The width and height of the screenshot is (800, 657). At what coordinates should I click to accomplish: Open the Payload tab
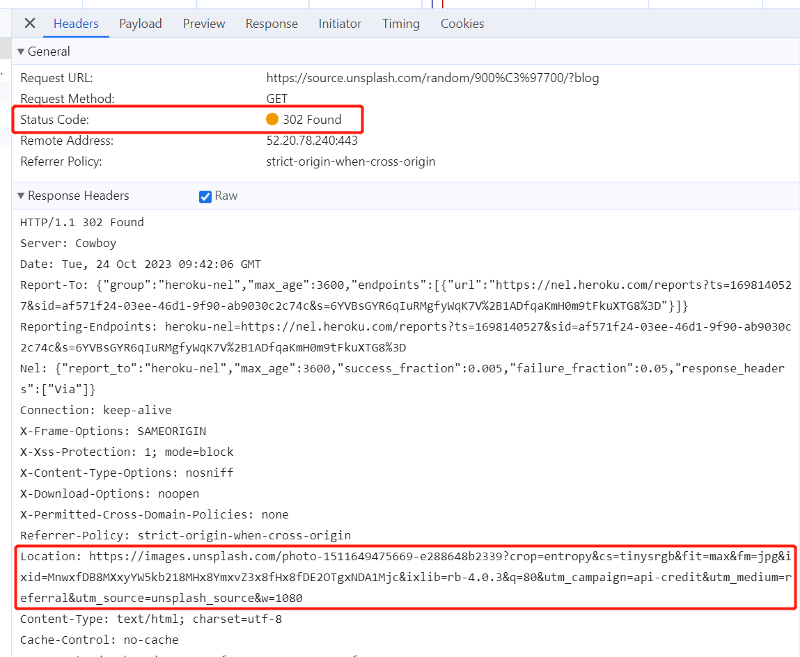[140, 23]
